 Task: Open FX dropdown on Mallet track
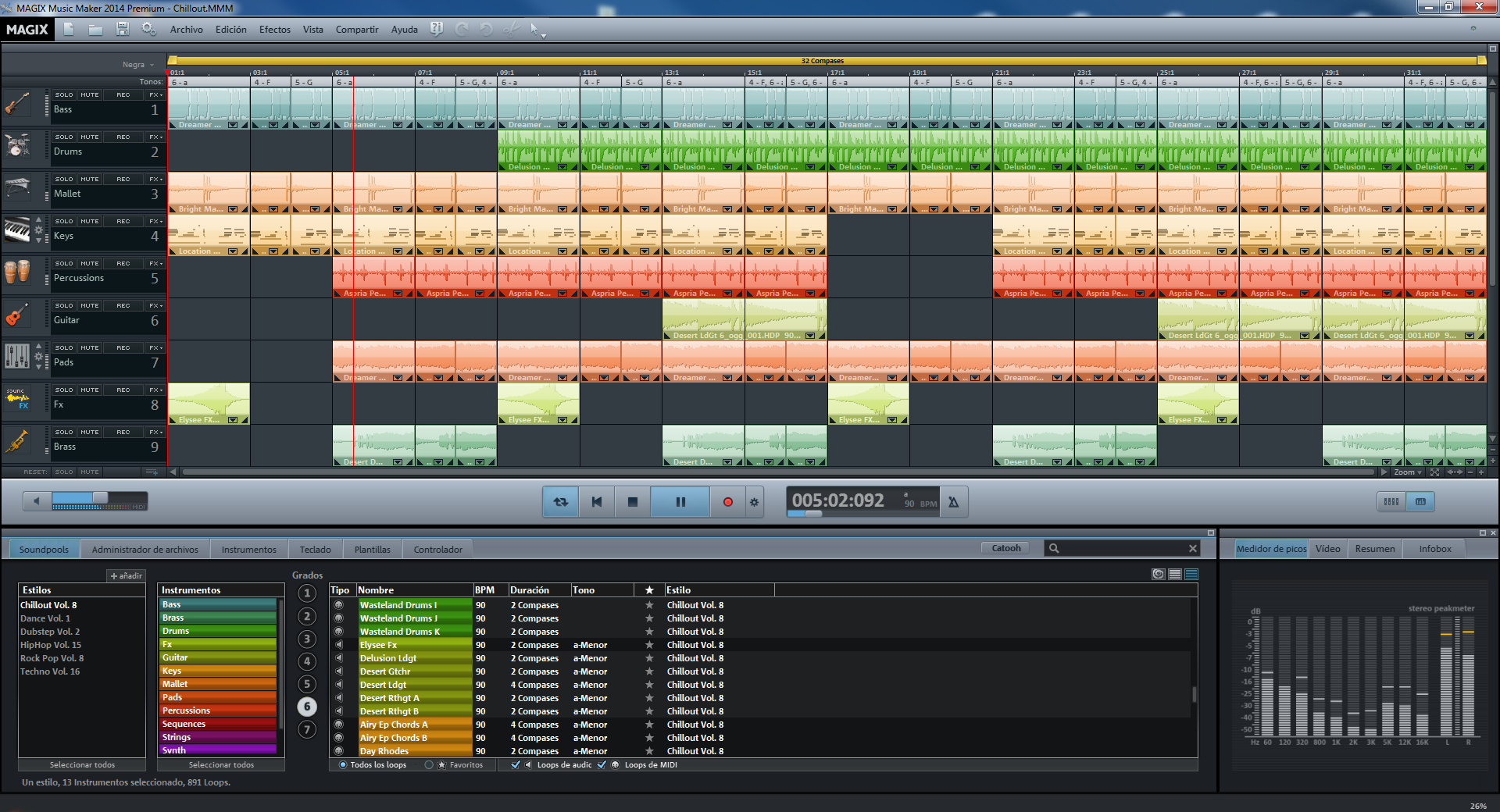coord(155,180)
